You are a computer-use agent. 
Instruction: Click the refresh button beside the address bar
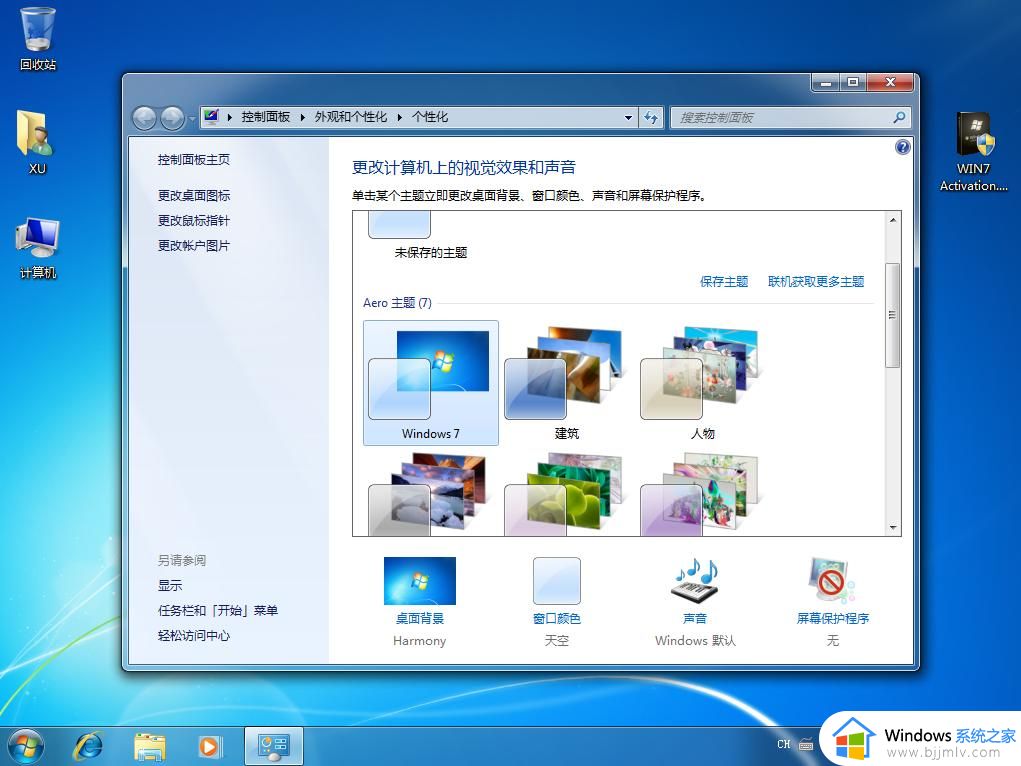[650, 117]
